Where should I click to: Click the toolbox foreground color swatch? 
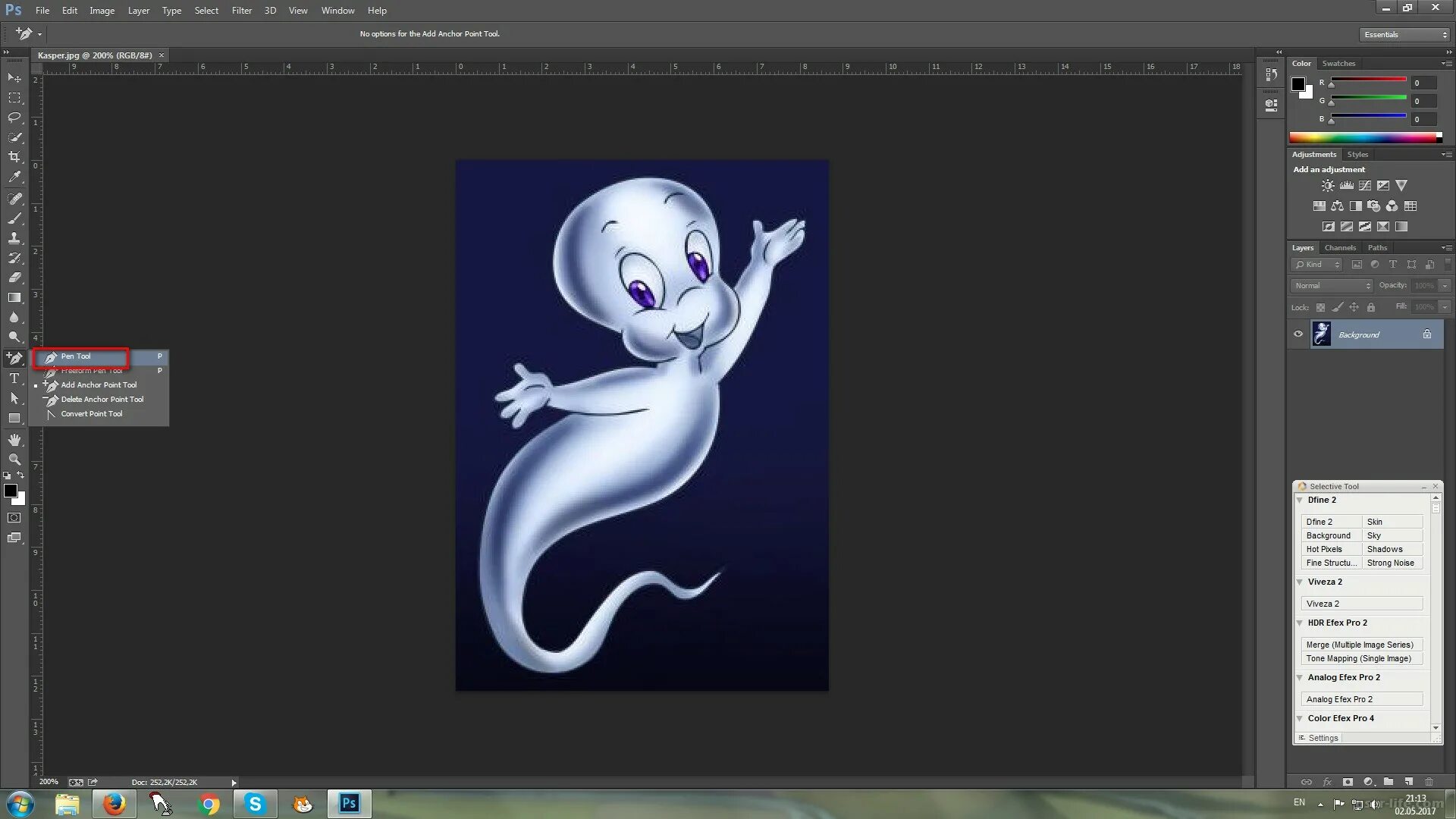11,491
